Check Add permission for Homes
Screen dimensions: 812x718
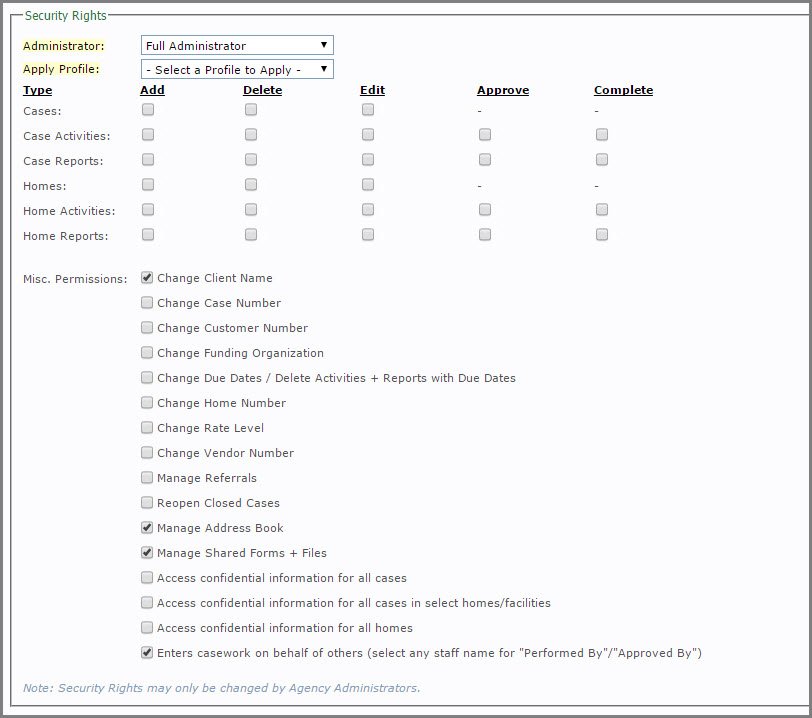148,184
